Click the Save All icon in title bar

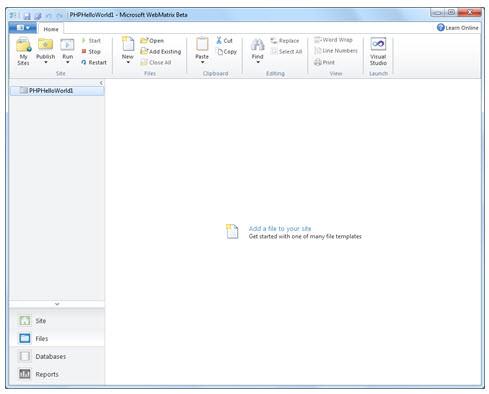(x=38, y=15)
